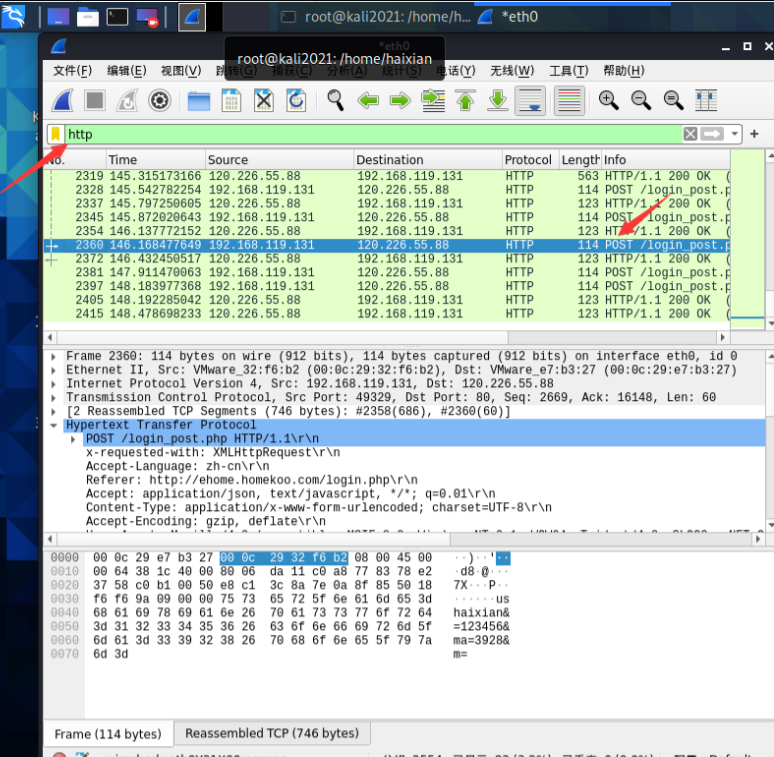Open display filter history dropdown
This screenshot has height=757, width=774.
[735, 134]
